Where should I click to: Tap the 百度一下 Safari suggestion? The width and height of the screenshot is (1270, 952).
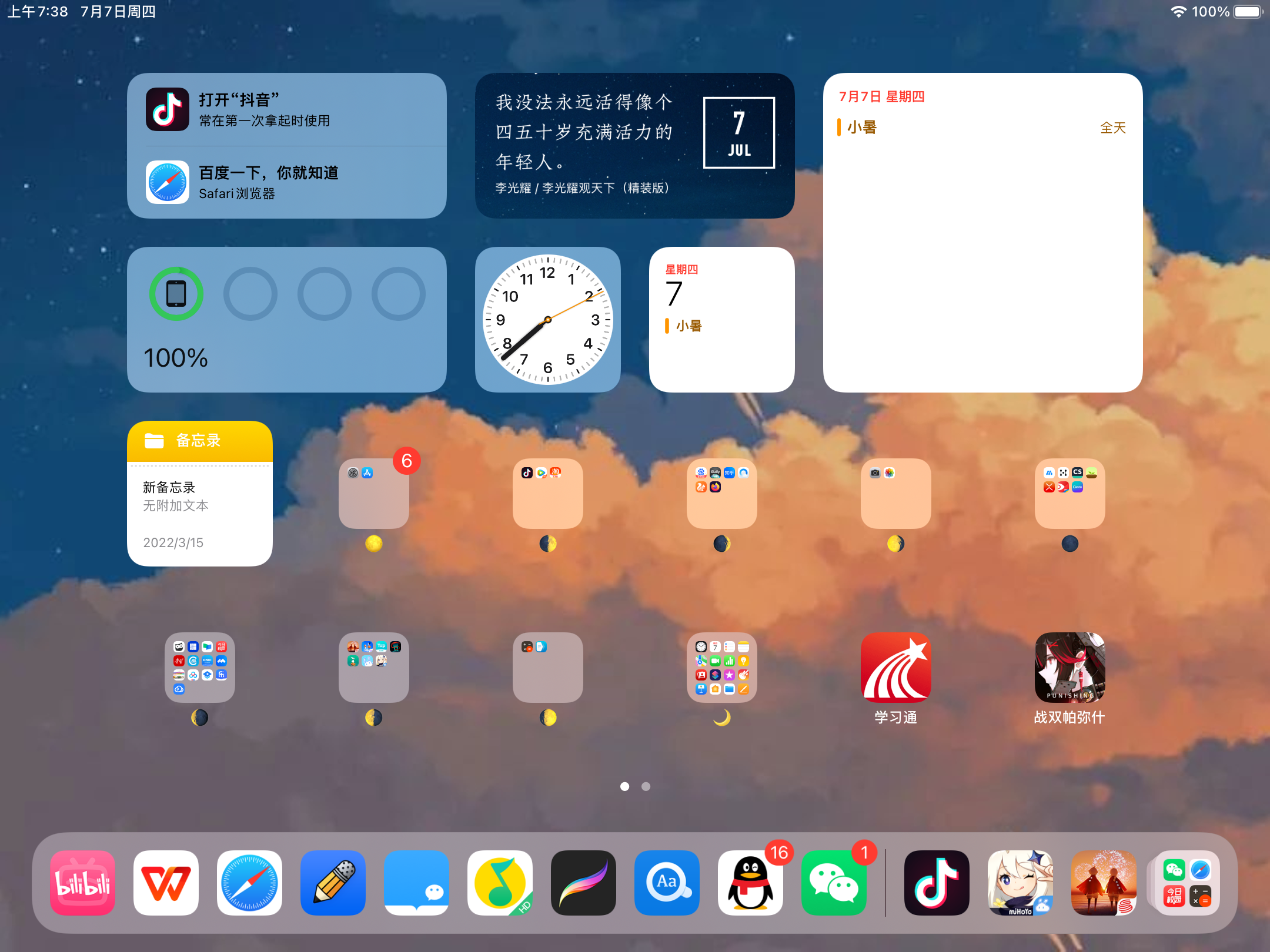point(287,182)
